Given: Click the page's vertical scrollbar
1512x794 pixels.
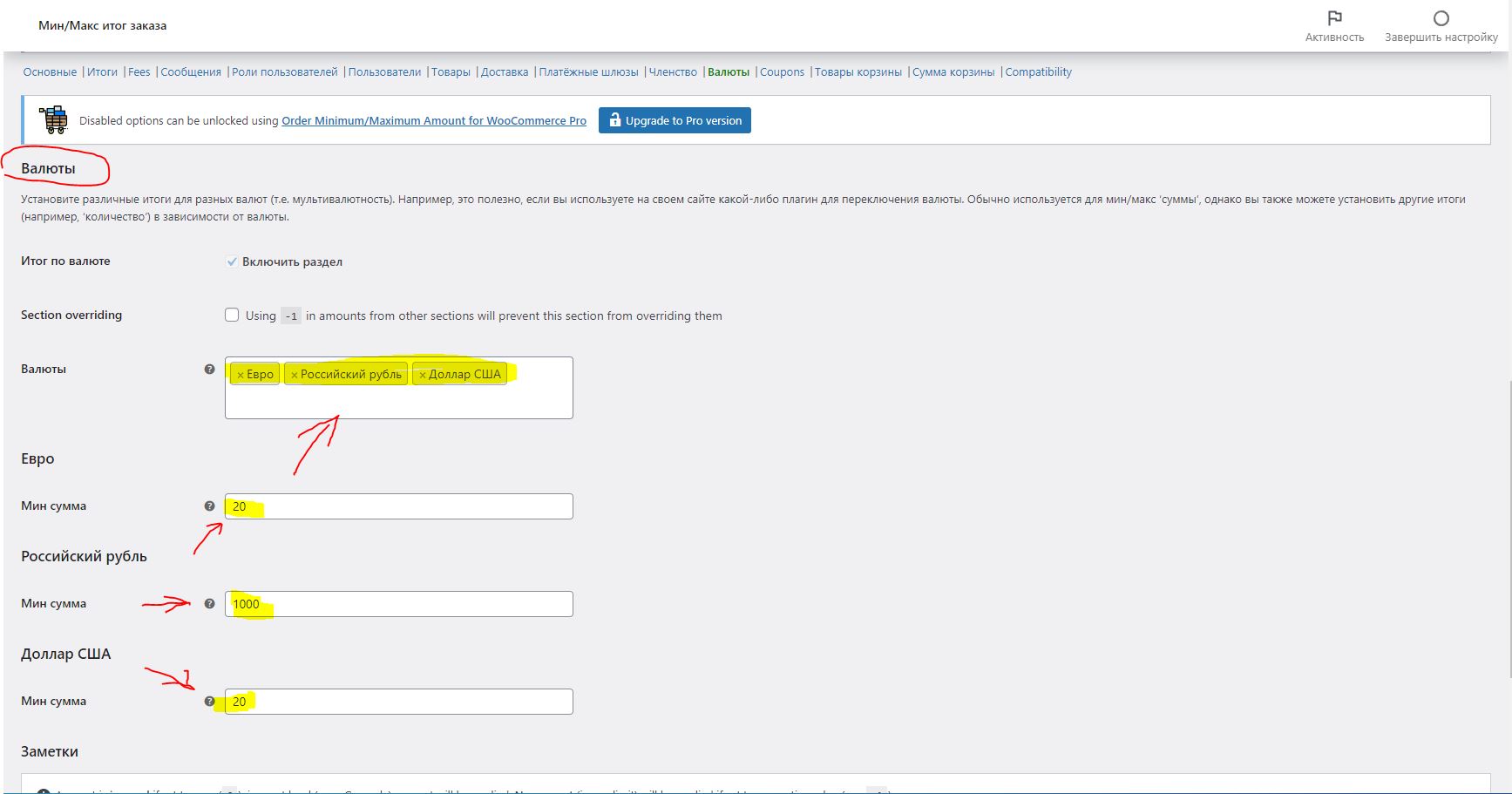Looking at the screenshot, I should pos(1509,523).
